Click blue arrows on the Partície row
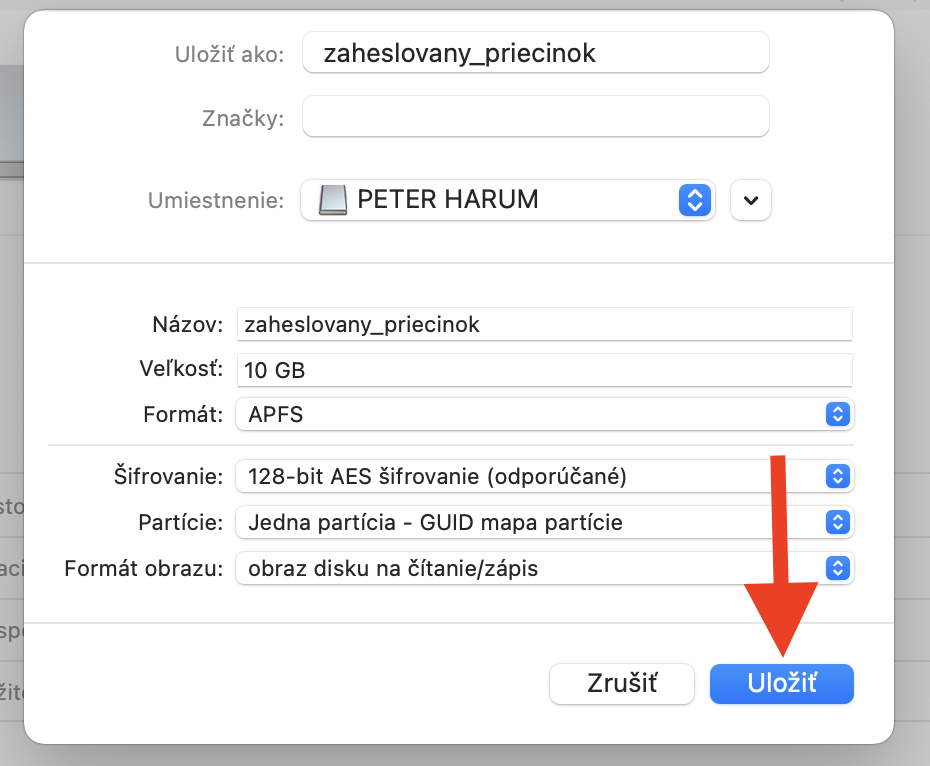The height and width of the screenshot is (766, 930). tap(837, 522)
